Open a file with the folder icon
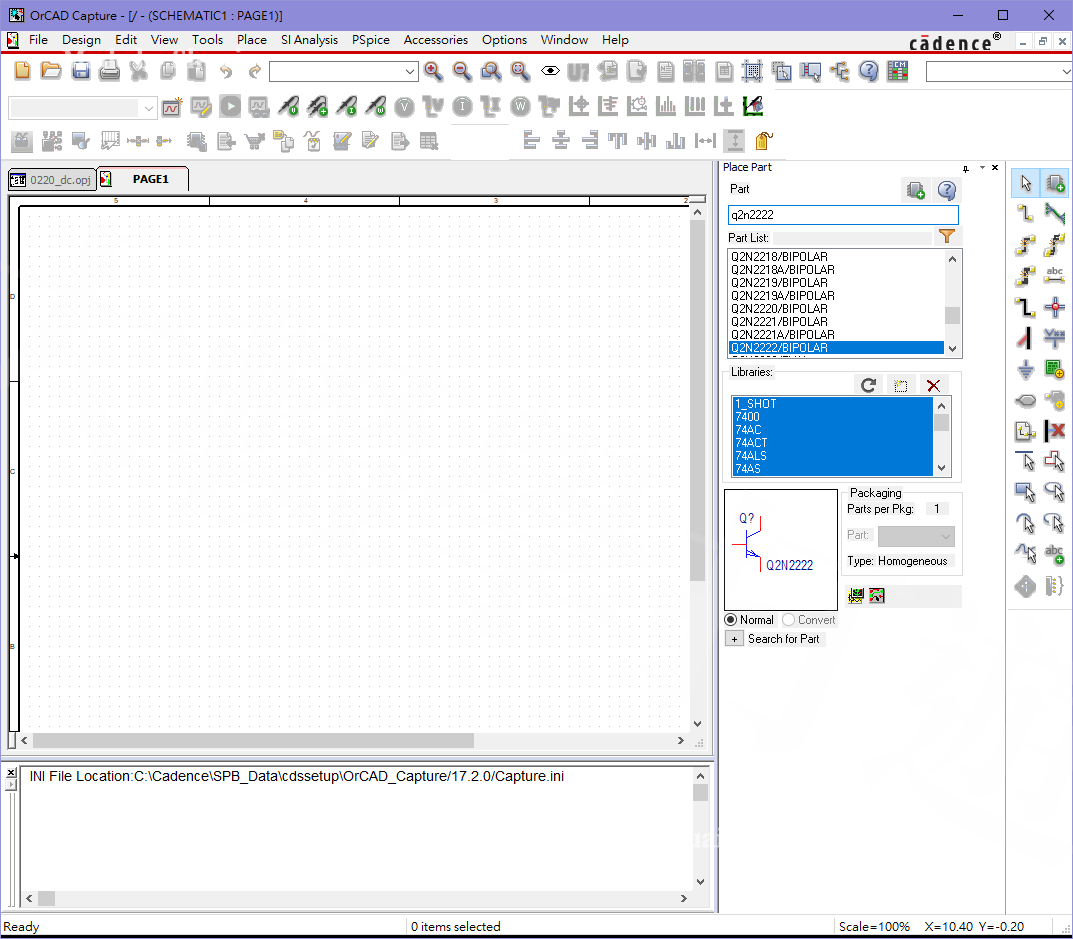The height and width of the screenshot is (939, 1073). [51, 70]
